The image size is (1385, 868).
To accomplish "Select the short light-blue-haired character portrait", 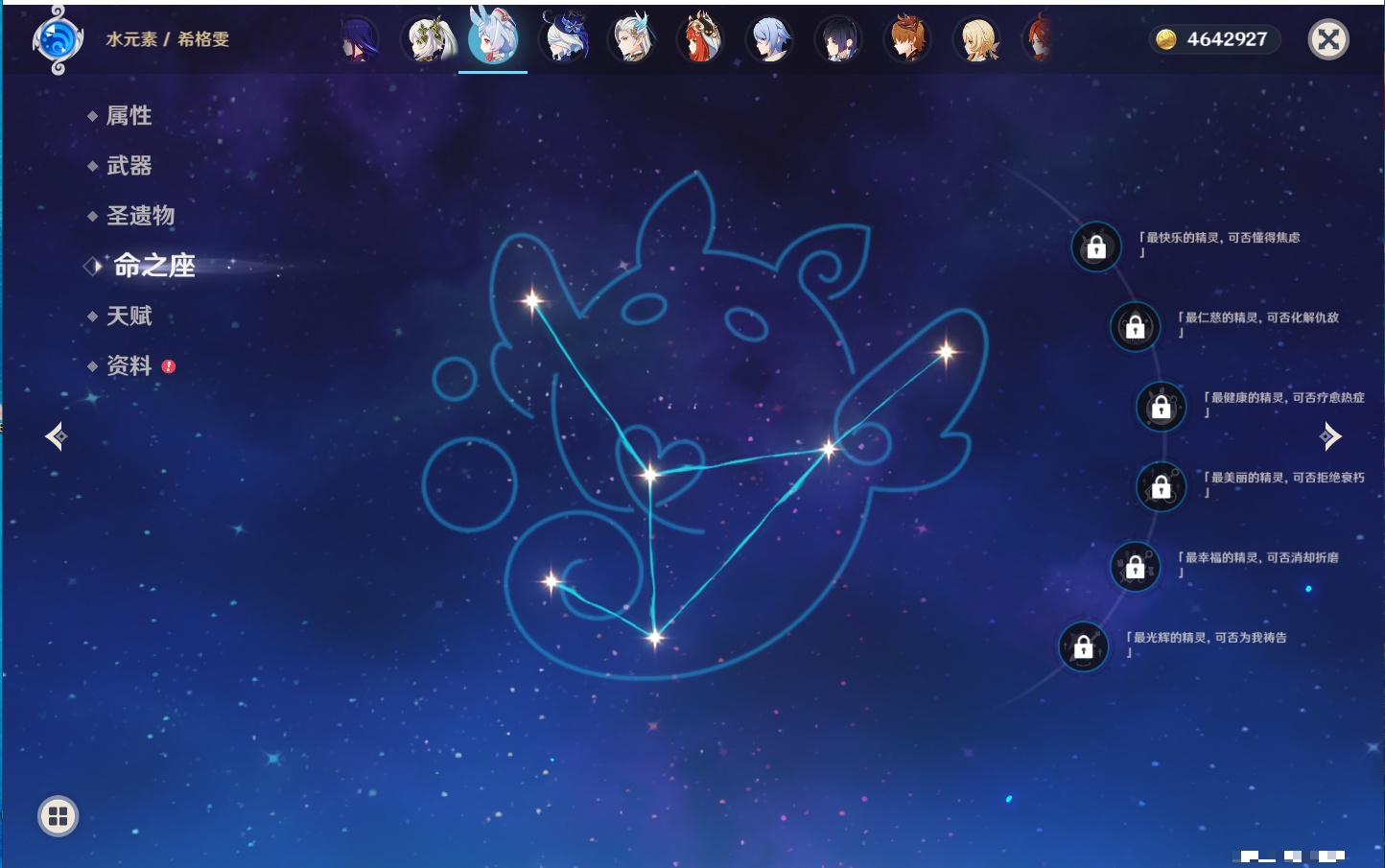I will [x=769, y=39].
